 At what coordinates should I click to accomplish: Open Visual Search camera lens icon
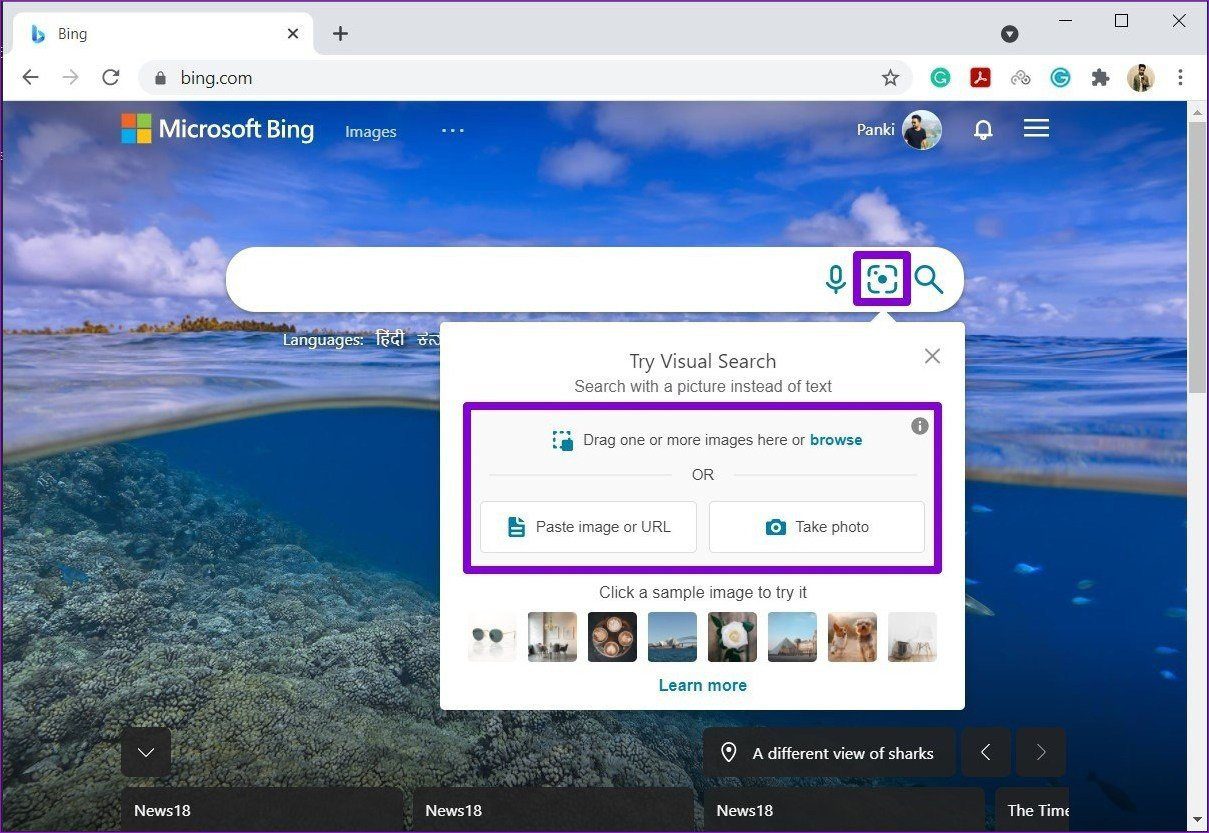[x=882, y=279]
